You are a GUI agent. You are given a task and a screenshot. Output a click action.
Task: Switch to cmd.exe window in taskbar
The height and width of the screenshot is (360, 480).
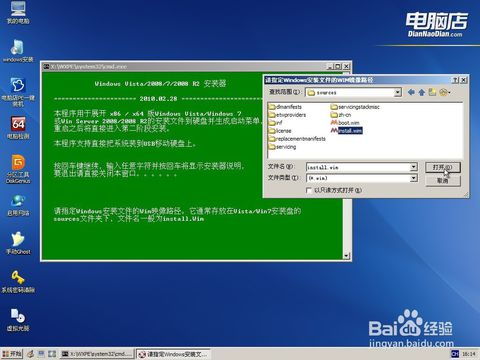click(x=97, y=354)
